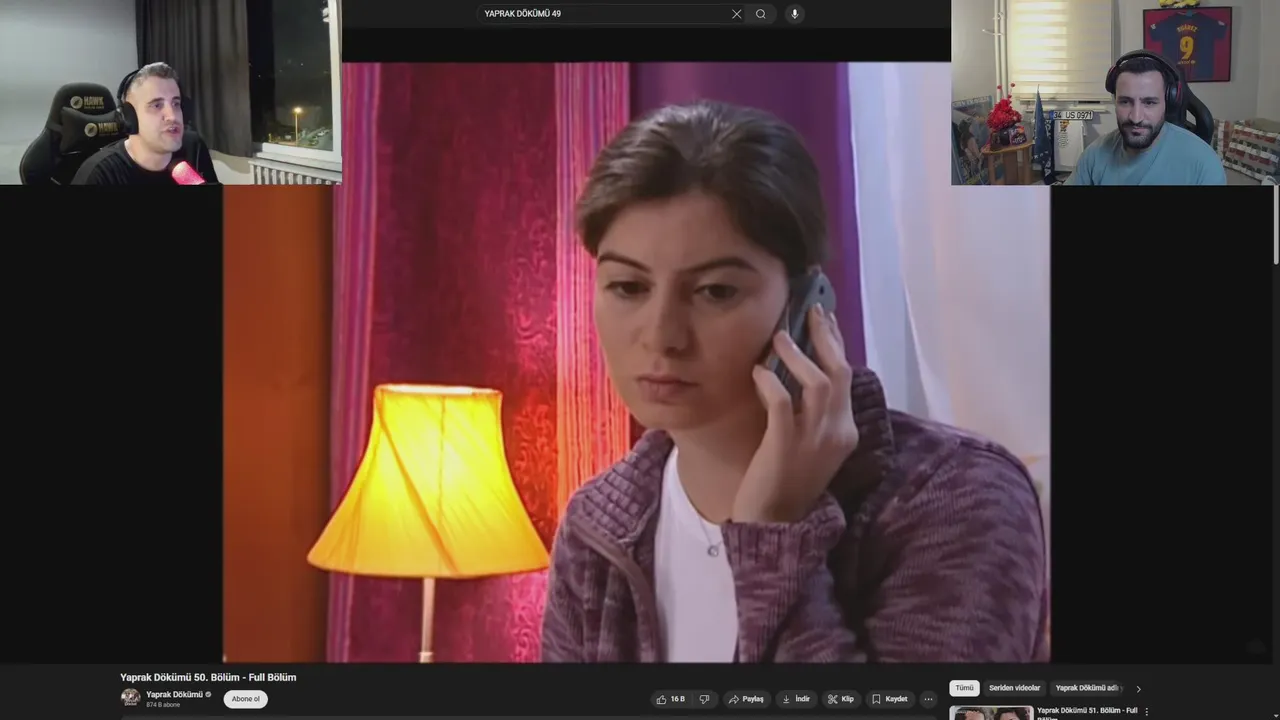1280x720 pixels.
Task: Clear the search box with the X icon
Action: tap(737, 14)
